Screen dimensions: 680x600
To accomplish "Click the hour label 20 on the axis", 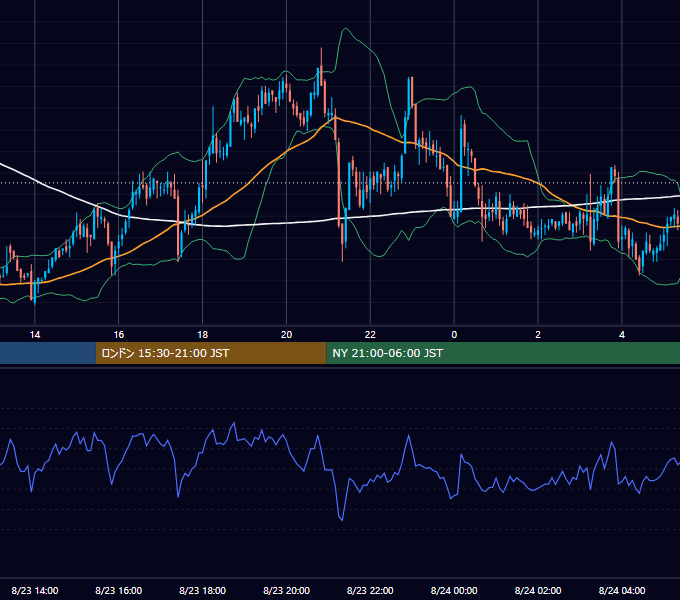I will point(286,335).
